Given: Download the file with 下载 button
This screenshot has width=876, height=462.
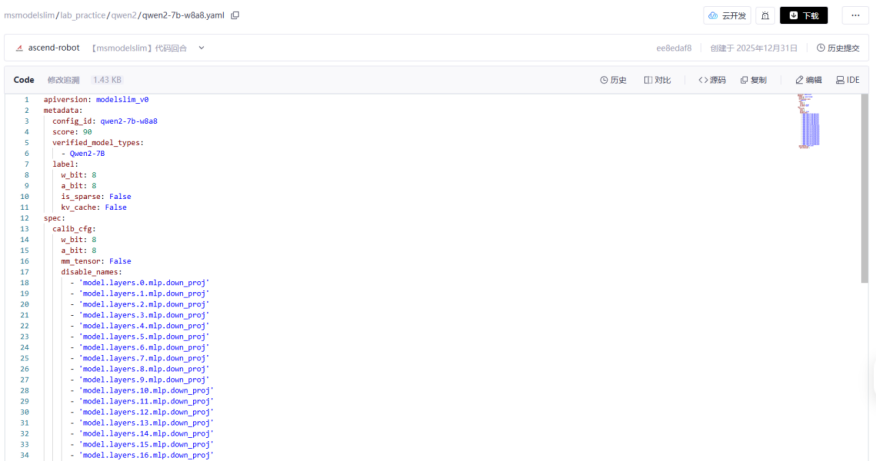Looking at the screenshot, I should [x=803, y=16].
